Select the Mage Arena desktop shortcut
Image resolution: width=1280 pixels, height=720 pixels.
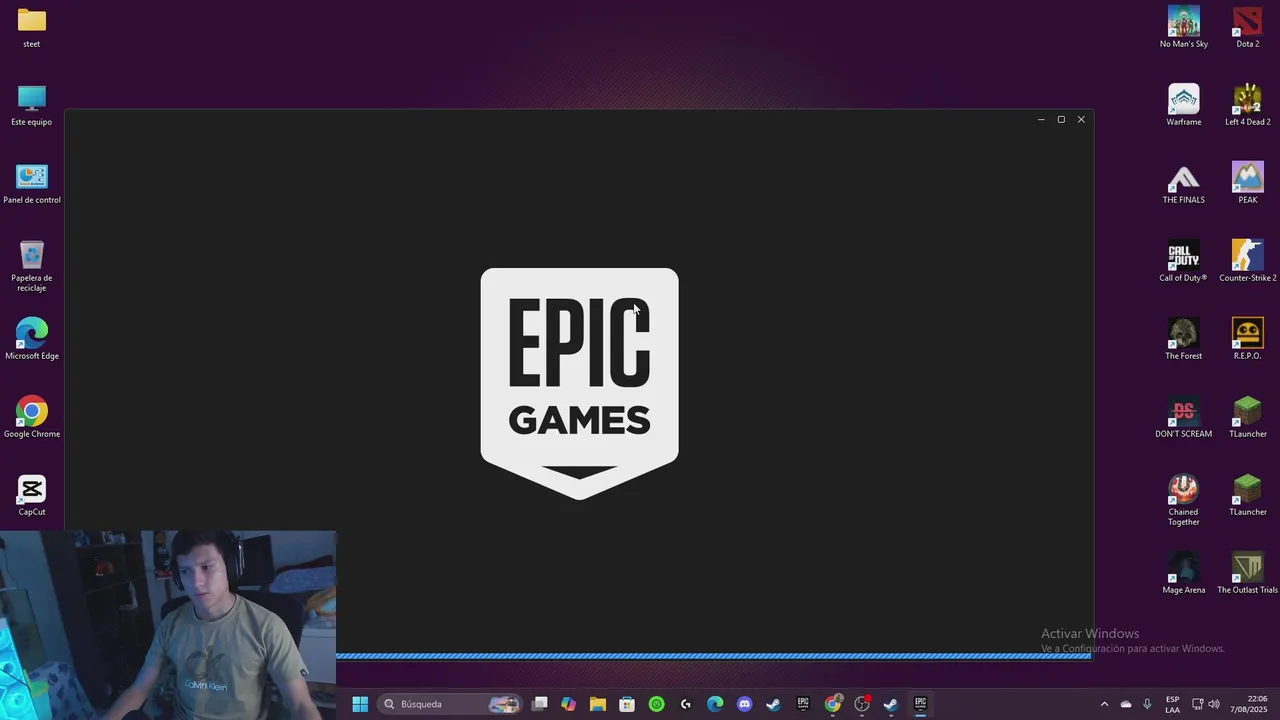[1184, 573]
